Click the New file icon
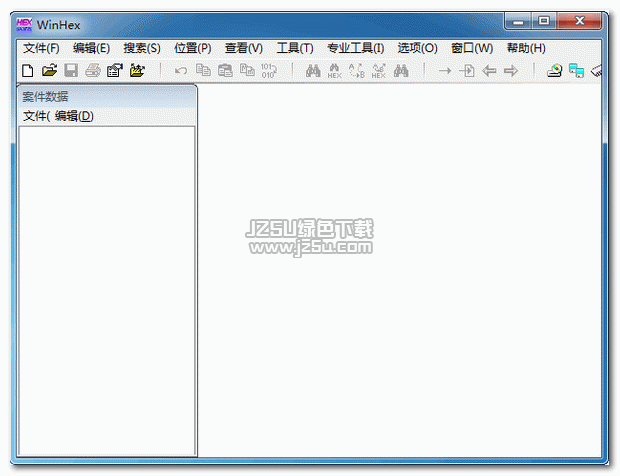620x476 pixels. 28,71
